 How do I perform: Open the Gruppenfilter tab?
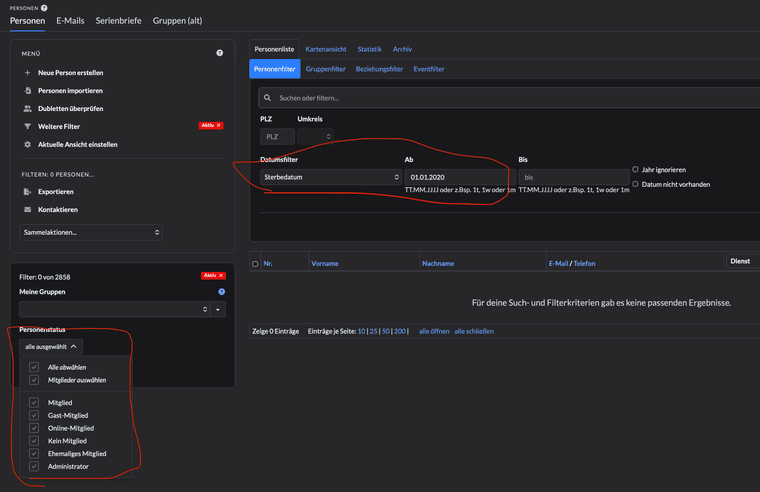pos(325,69)
